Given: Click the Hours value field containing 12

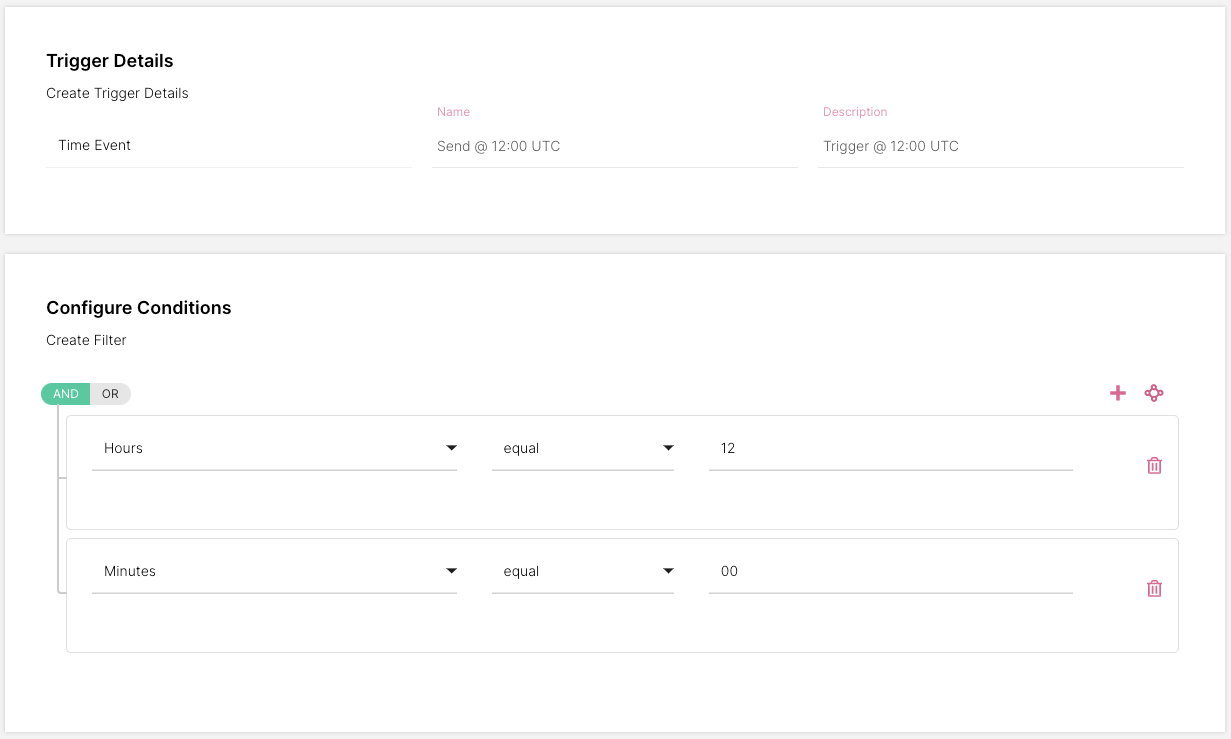Looking at the screenshot, I should (890, 449).
